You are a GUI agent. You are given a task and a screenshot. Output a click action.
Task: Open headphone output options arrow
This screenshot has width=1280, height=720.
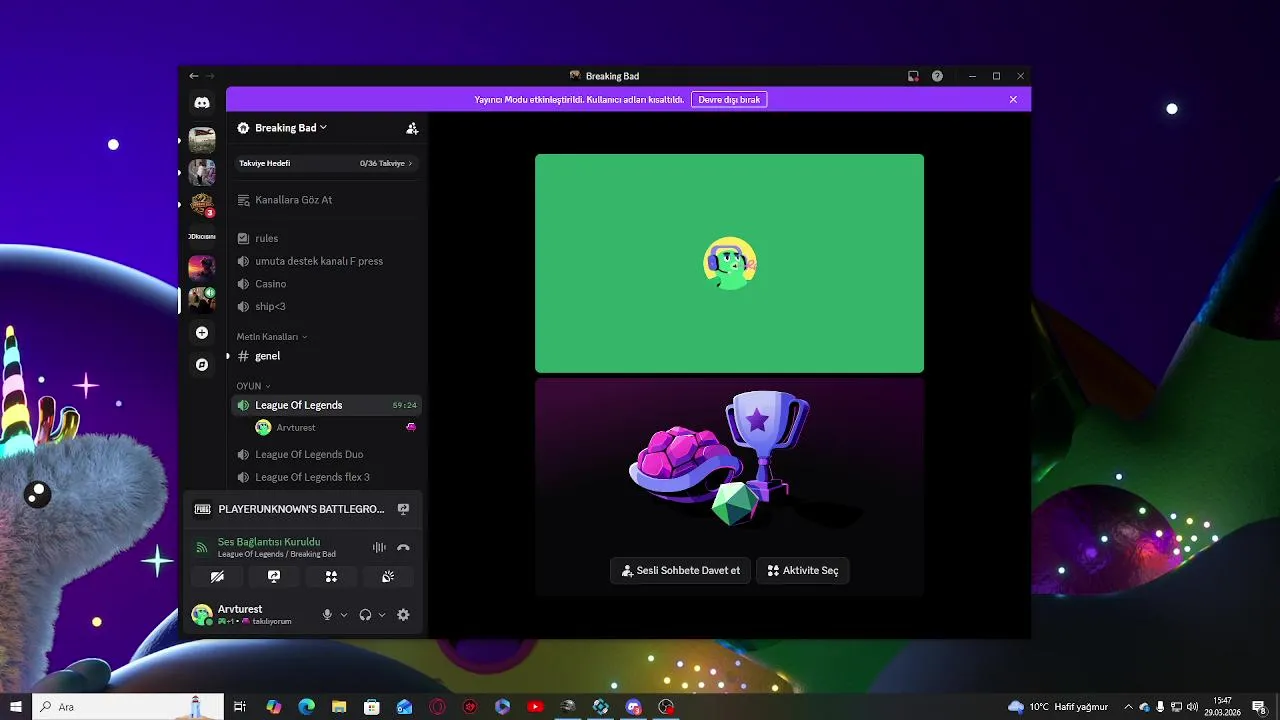pos(382,615)
